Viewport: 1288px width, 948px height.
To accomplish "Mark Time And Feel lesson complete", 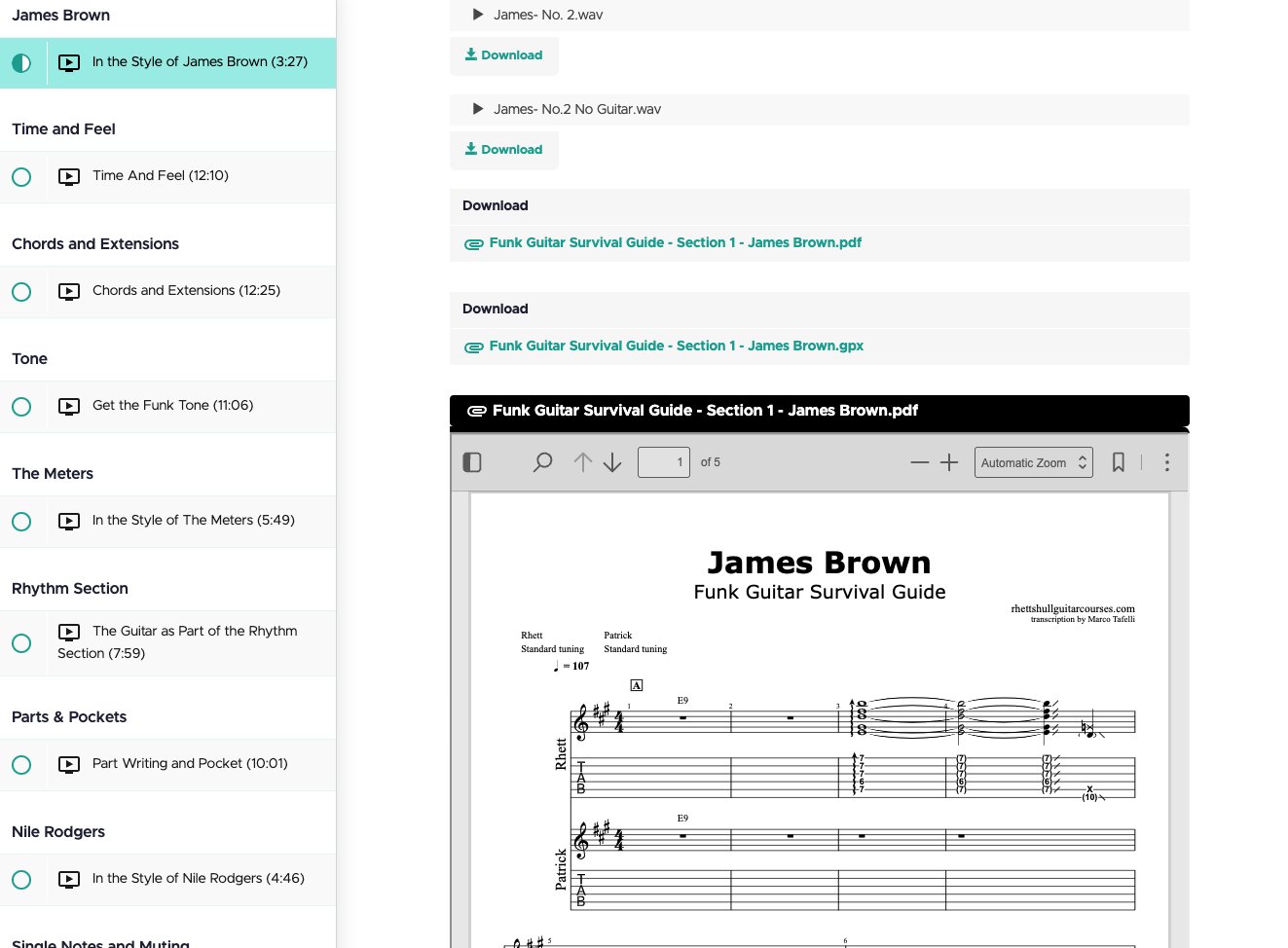I will coord(21,177).
